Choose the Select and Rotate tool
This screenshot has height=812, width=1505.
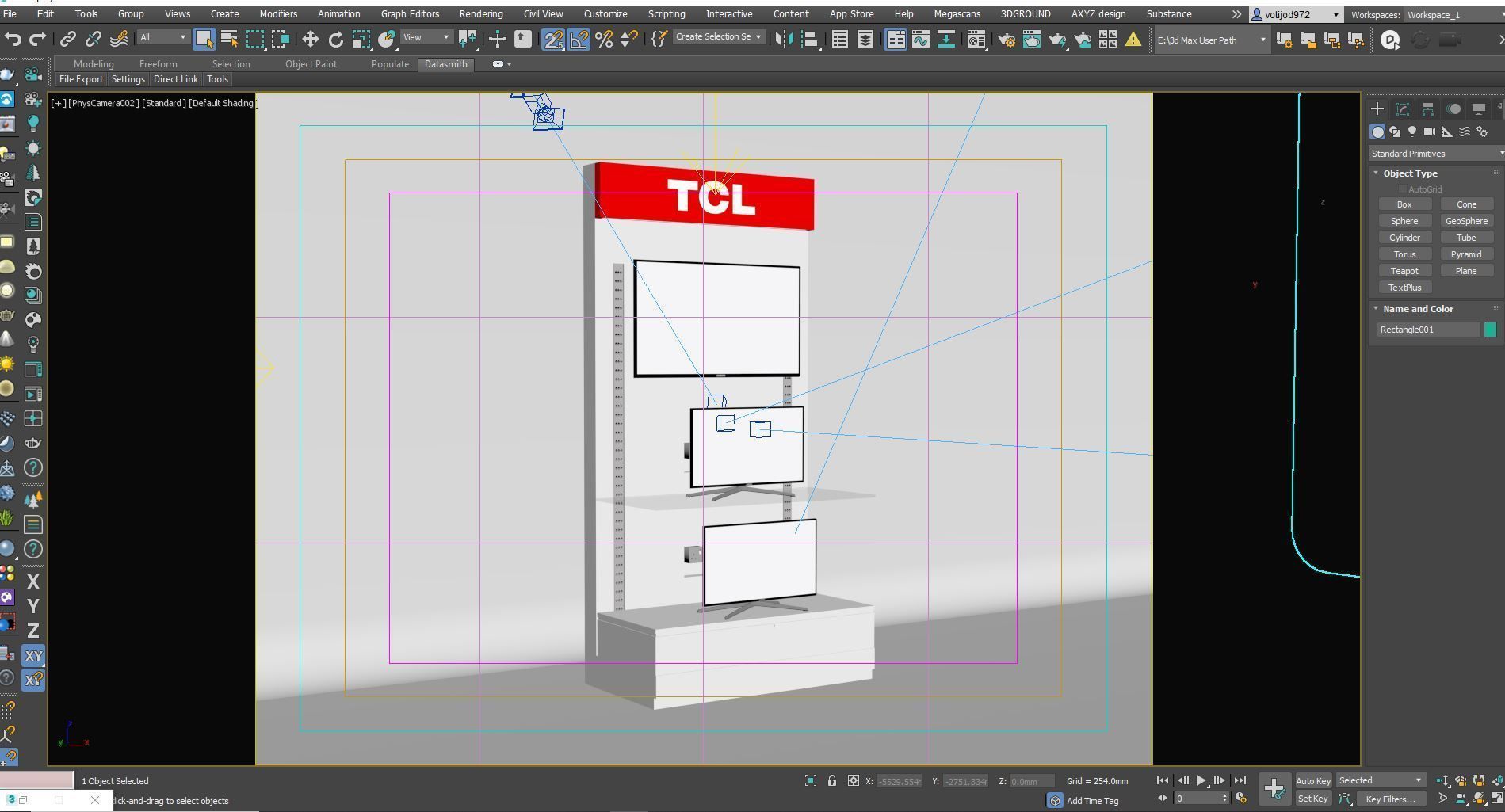(x=335, y=39)
